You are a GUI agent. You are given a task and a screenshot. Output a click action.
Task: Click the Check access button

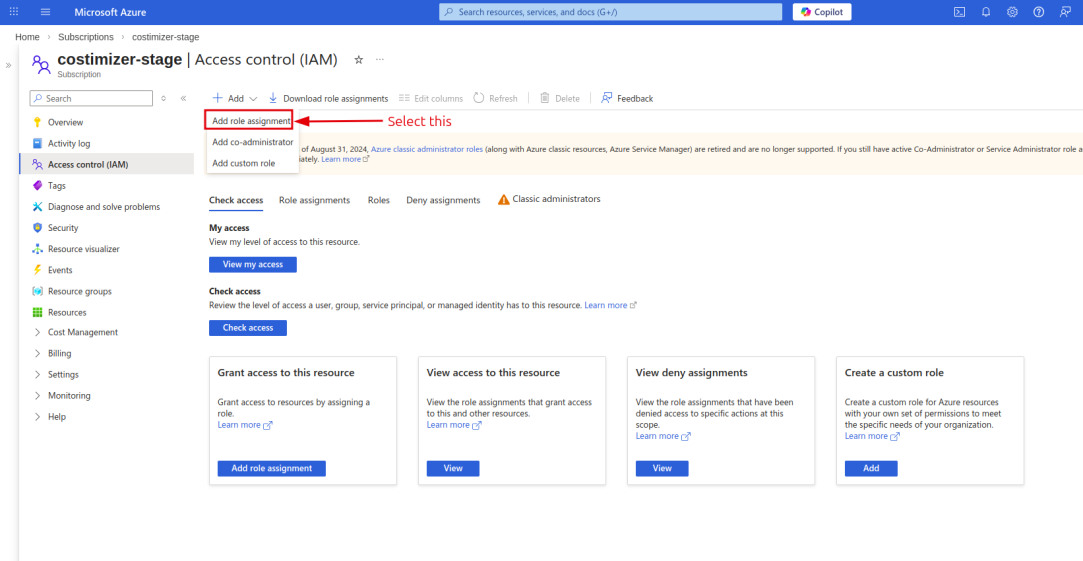[248, 327]
